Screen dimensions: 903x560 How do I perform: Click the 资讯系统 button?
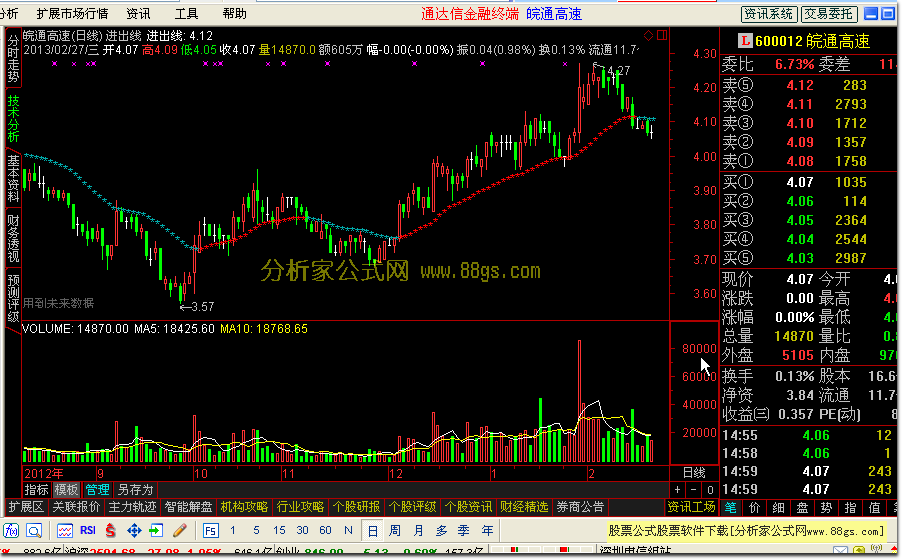click(769, 14)
